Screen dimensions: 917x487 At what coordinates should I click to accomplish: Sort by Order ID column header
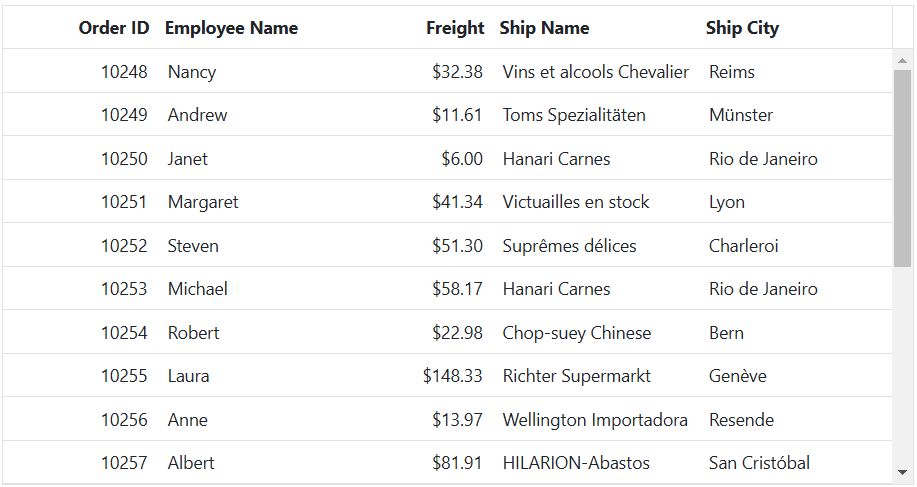[113, 28]
